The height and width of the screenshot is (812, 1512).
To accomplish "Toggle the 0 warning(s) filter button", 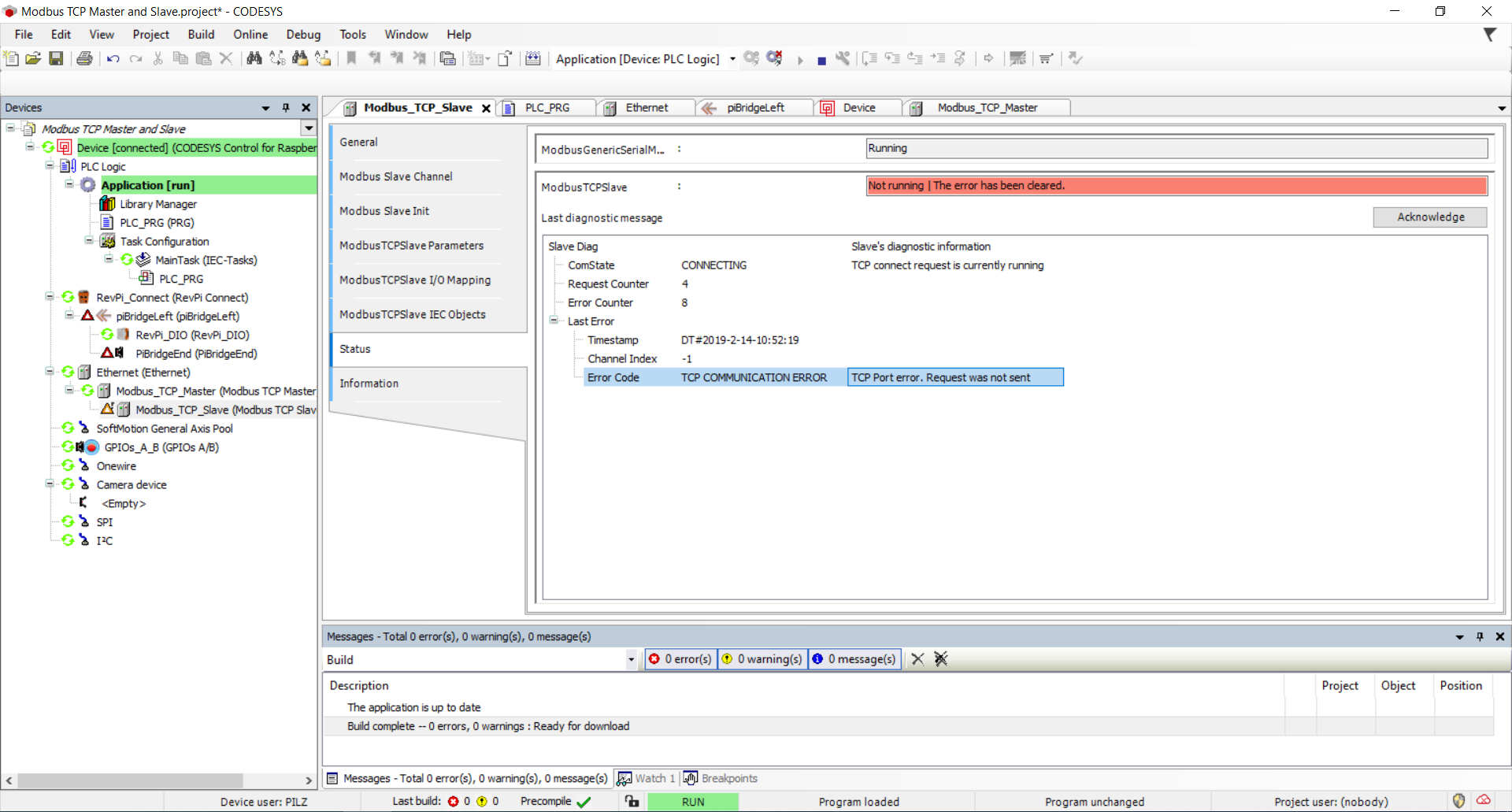I will [x=762, y=659].
